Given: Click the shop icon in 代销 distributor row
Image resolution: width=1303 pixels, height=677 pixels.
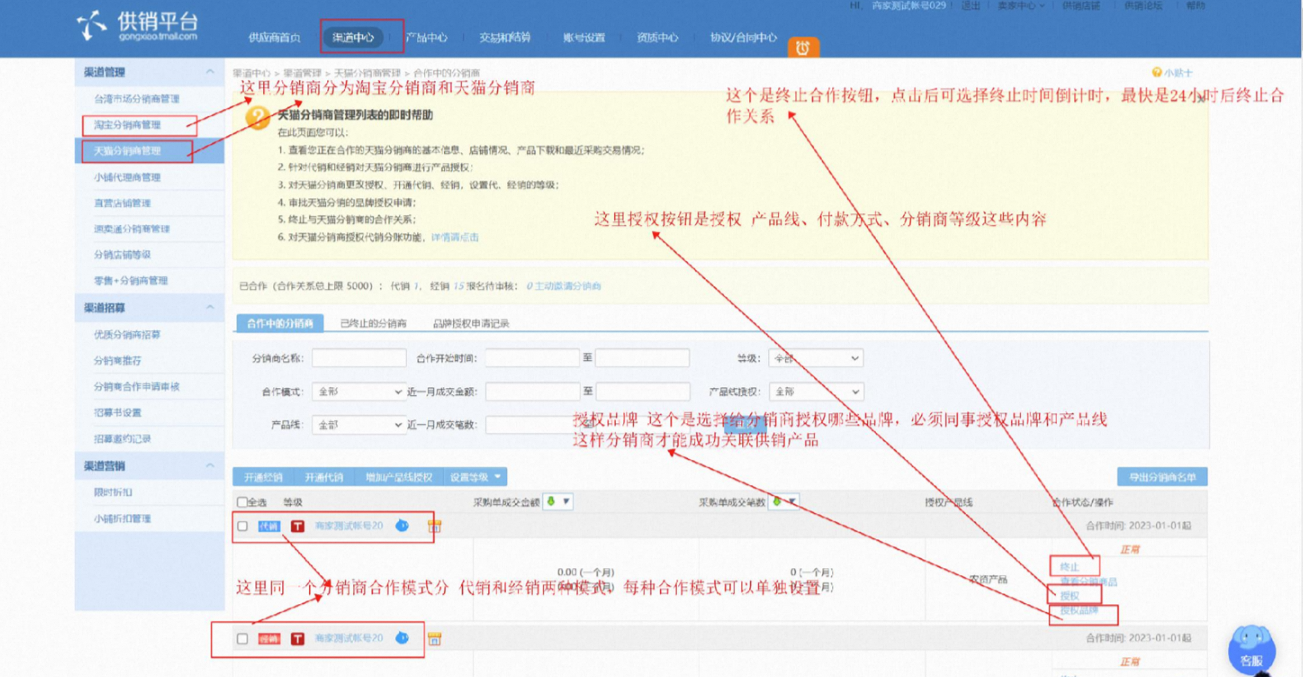Looking at the screenshot, I should [434, 525].
